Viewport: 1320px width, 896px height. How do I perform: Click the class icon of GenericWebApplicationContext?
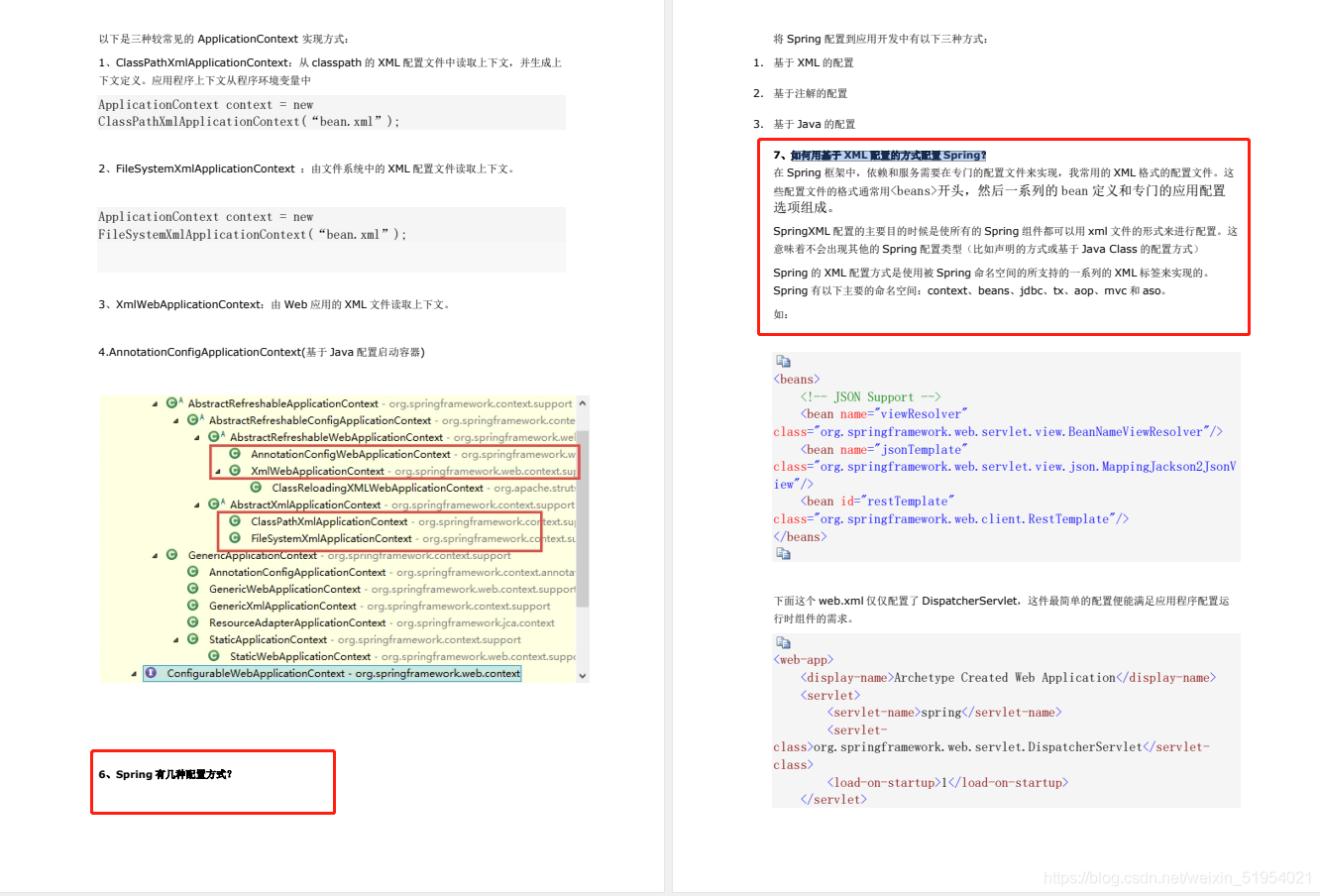coord(193,589)
